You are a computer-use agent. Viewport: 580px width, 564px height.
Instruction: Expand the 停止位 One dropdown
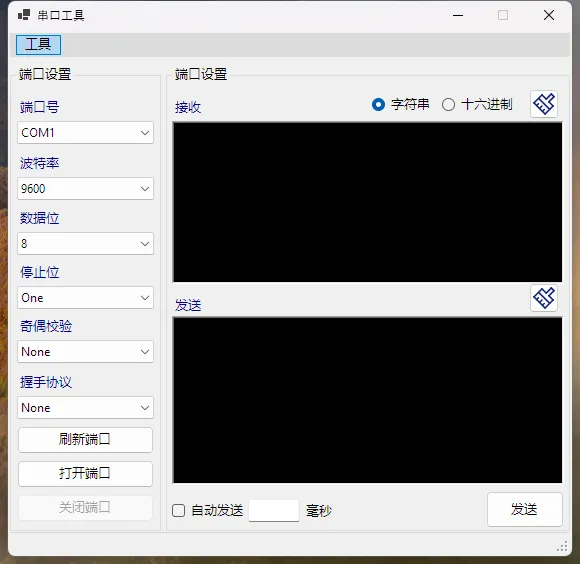[85, 297]
